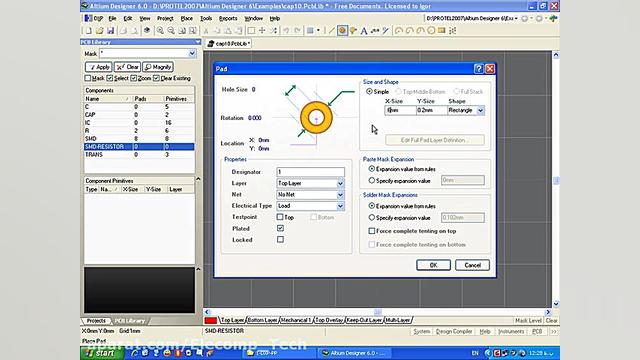Switch to the Projects panel tab
Viewport: 640px width, 360px height.
click(96, 321)
